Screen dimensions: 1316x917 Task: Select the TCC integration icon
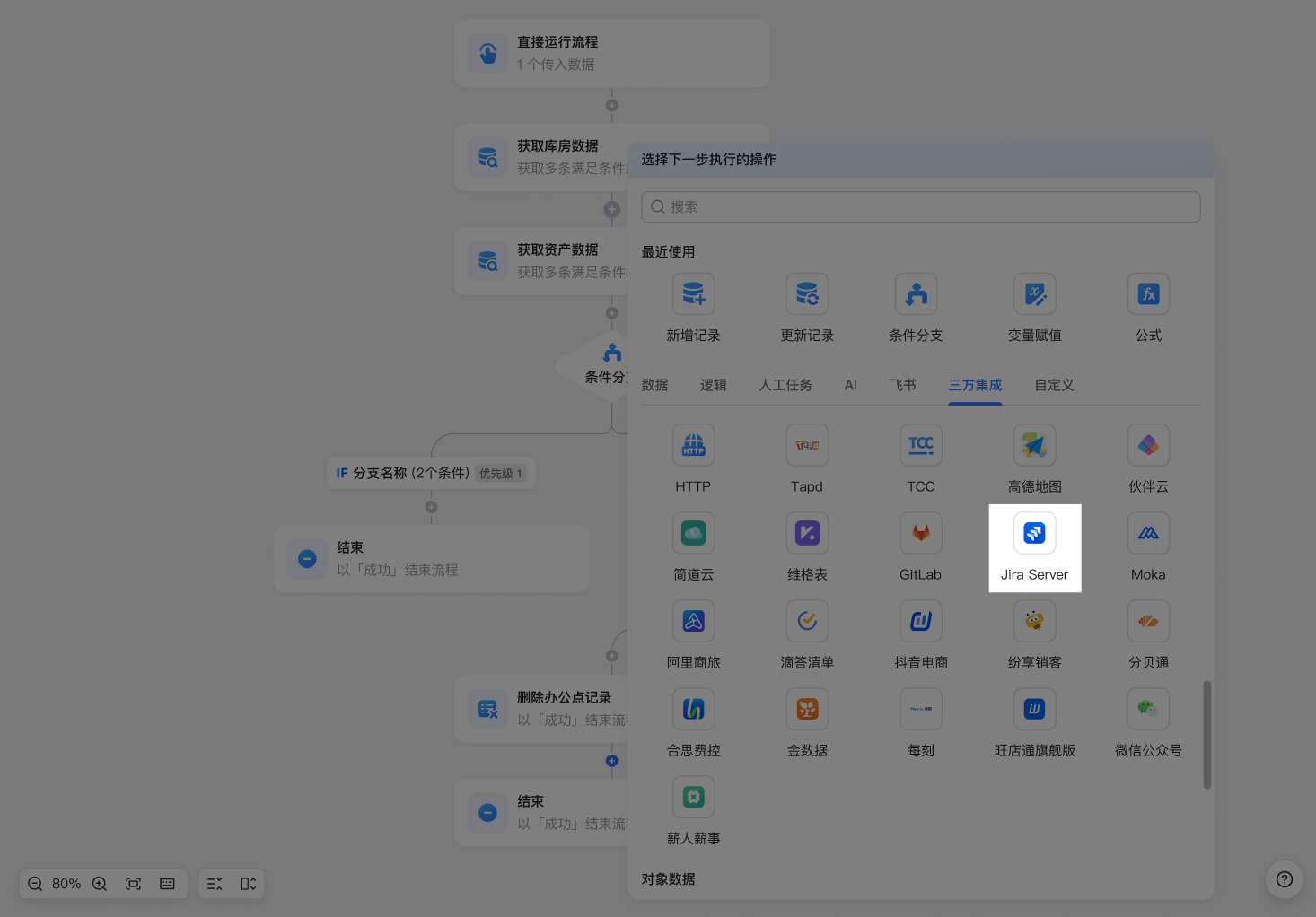click(x=921, y=445)
